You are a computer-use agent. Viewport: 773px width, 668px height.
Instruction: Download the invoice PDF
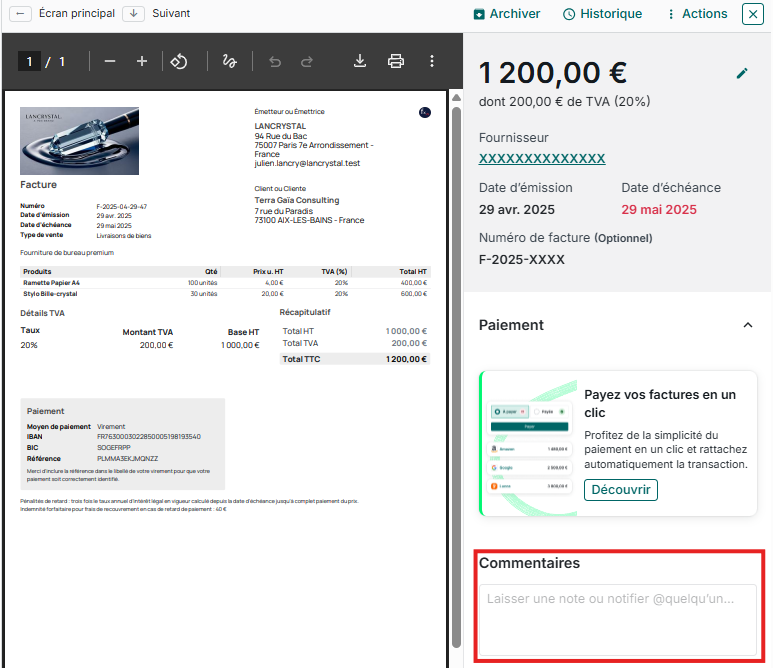[x=360, y=62]
